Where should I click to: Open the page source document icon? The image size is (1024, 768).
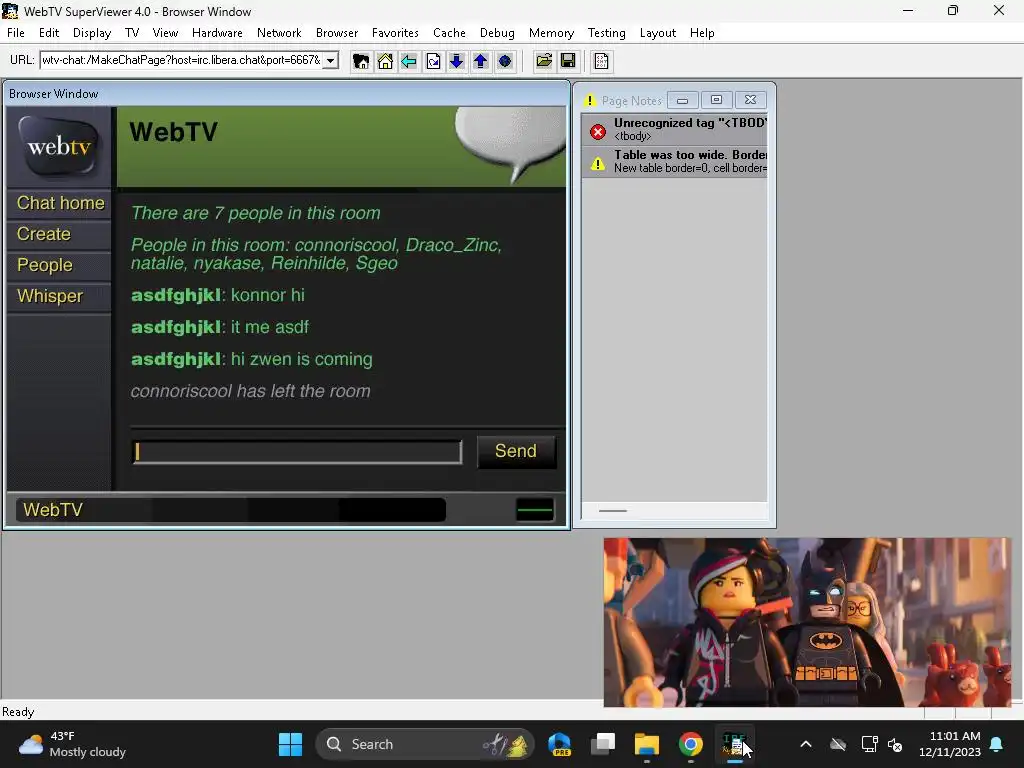601,61
